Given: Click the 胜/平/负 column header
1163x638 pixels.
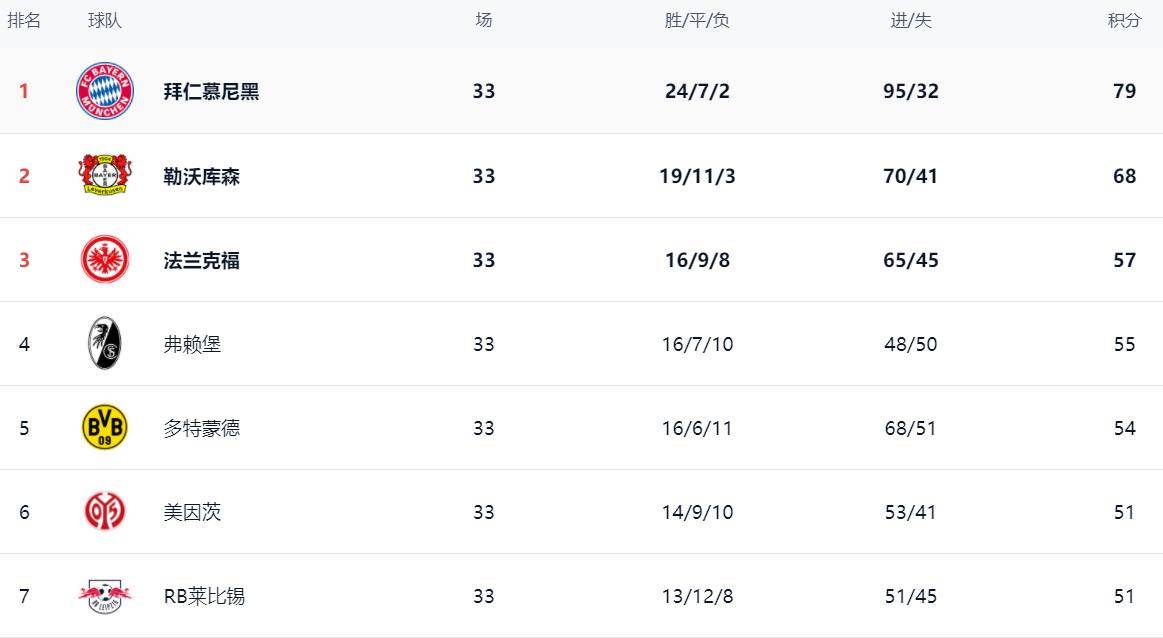Looking at the screenshot, I should click(697, 21).
